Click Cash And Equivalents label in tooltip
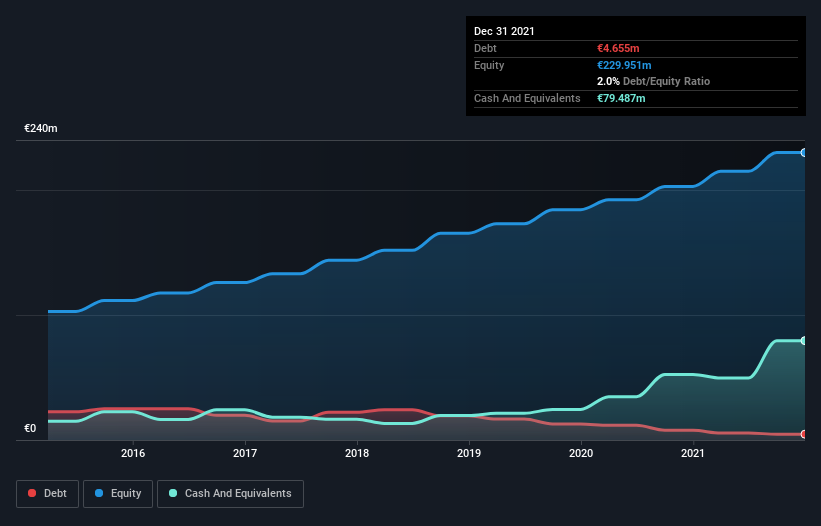This screenshot has height=526, width=821. [527, 98]
